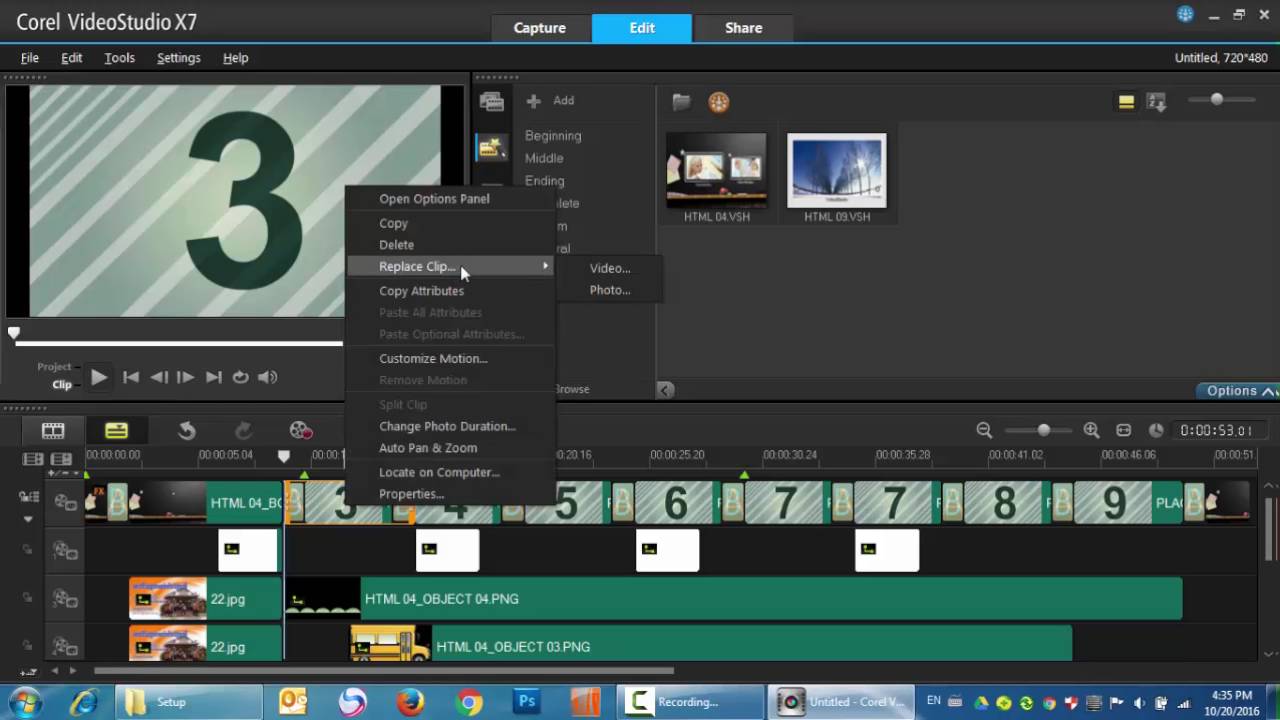Jump to start of clip
The image size is (1280, 720).
[x=131, y=377]
